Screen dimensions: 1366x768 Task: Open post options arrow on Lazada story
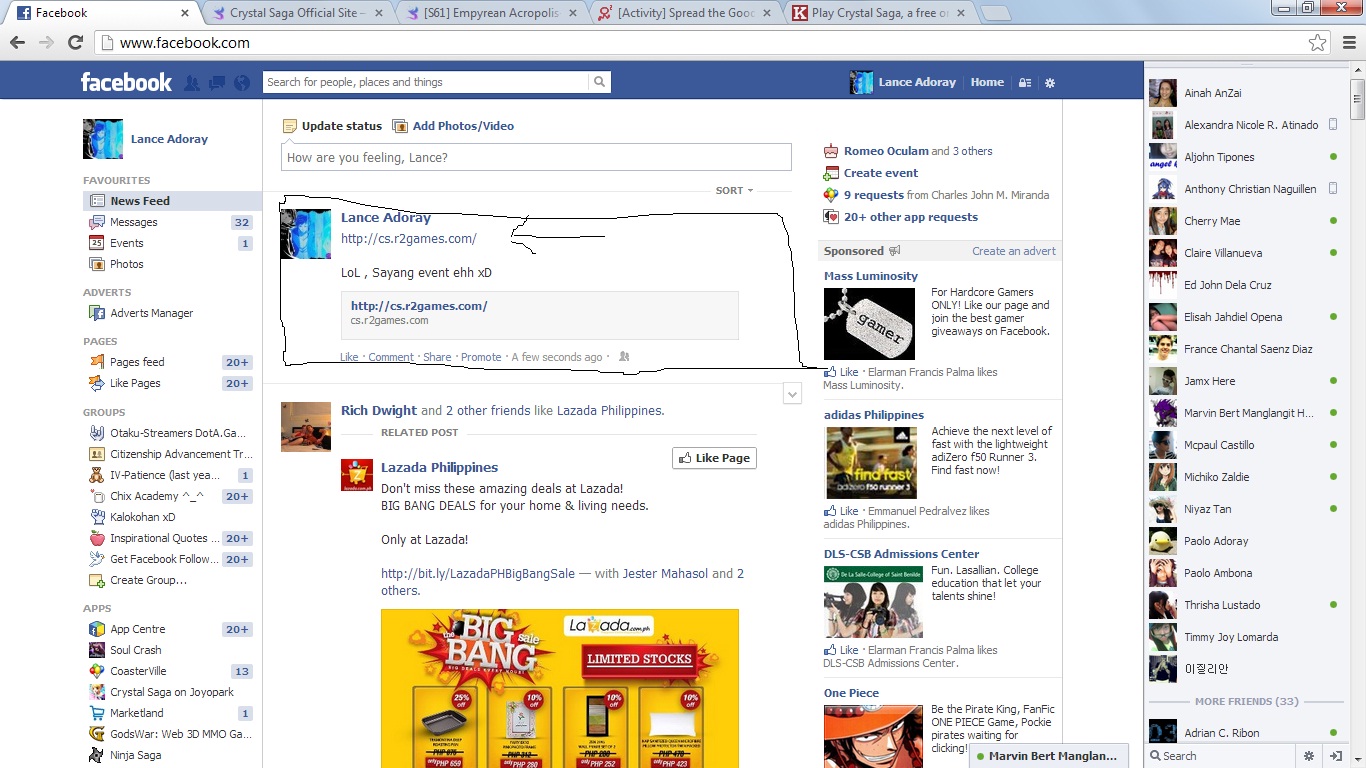pos(792,394)
